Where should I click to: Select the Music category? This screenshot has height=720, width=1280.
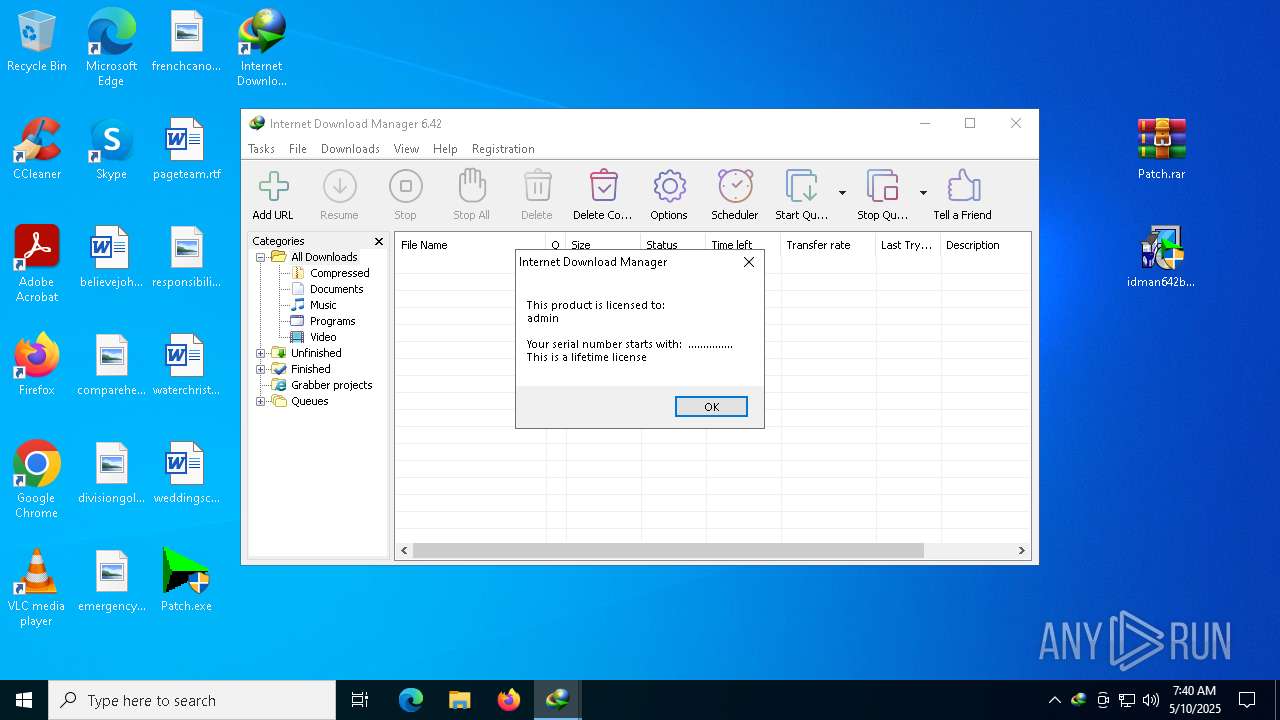coord(323,305)
